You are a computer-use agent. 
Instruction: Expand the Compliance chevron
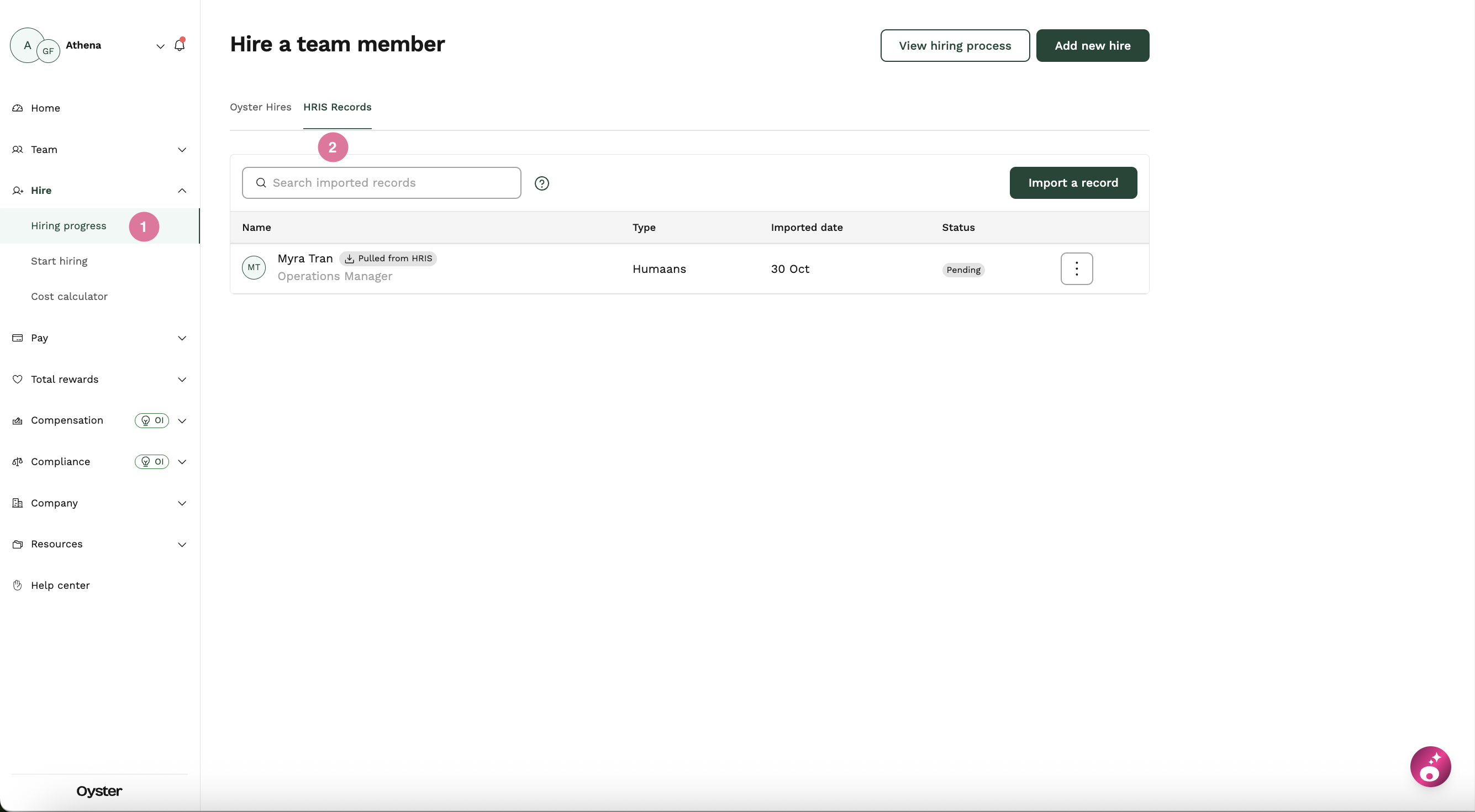182,462
